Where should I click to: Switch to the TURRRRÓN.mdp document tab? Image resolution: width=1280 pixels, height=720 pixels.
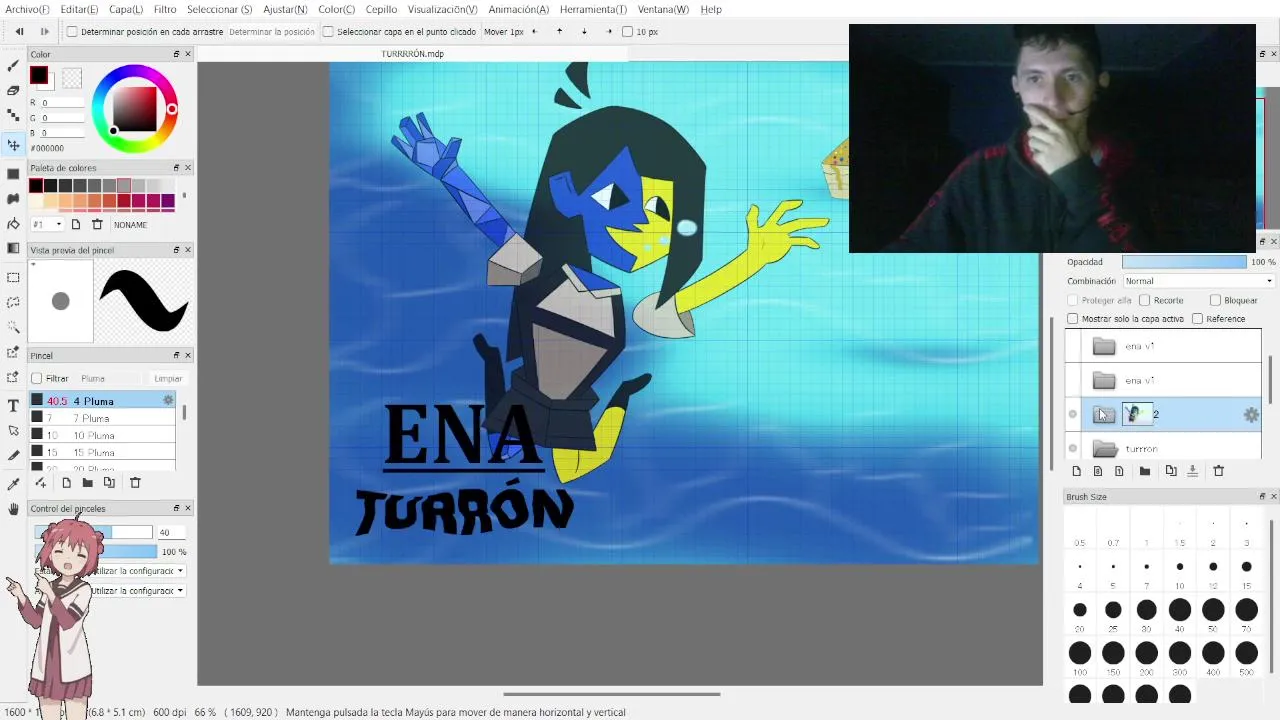click(412, 54)
